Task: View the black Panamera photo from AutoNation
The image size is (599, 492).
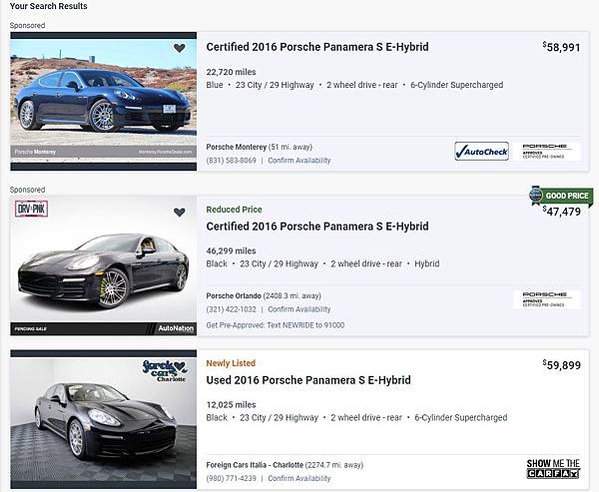Action: point(104,265)
